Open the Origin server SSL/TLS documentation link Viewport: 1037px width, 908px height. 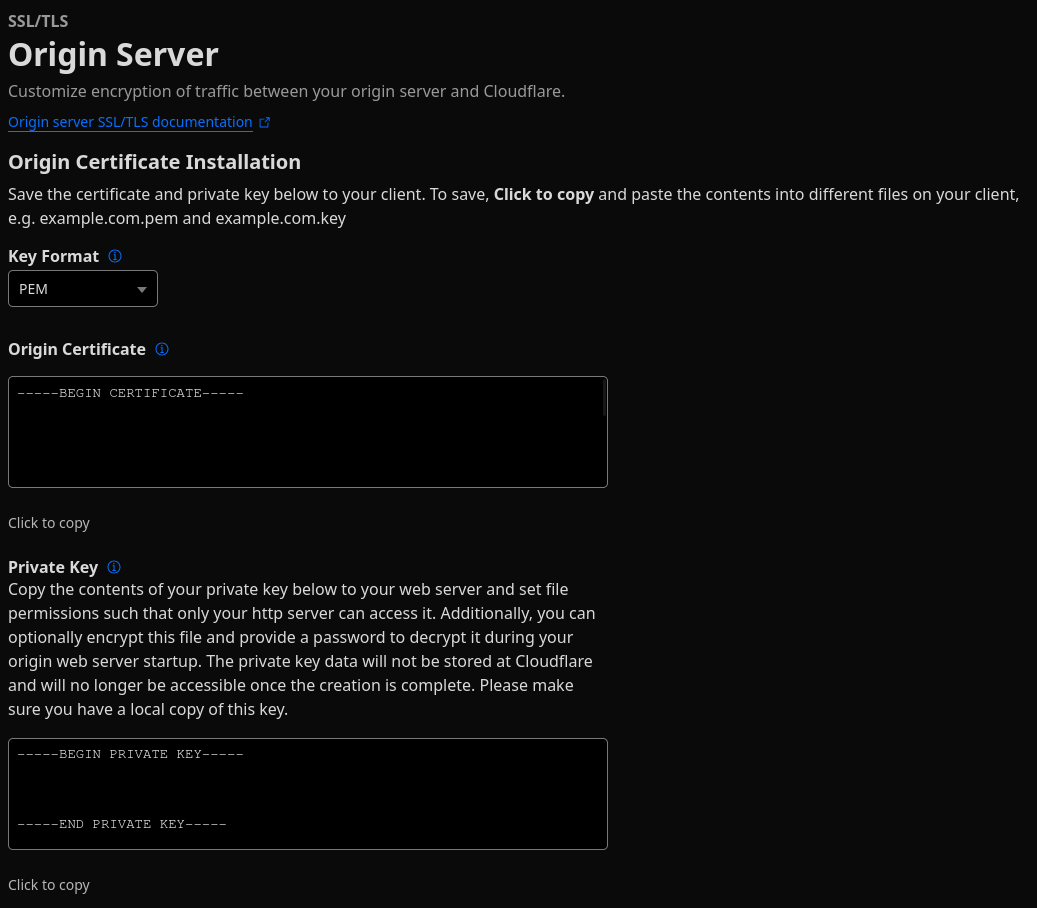[130, 122]
